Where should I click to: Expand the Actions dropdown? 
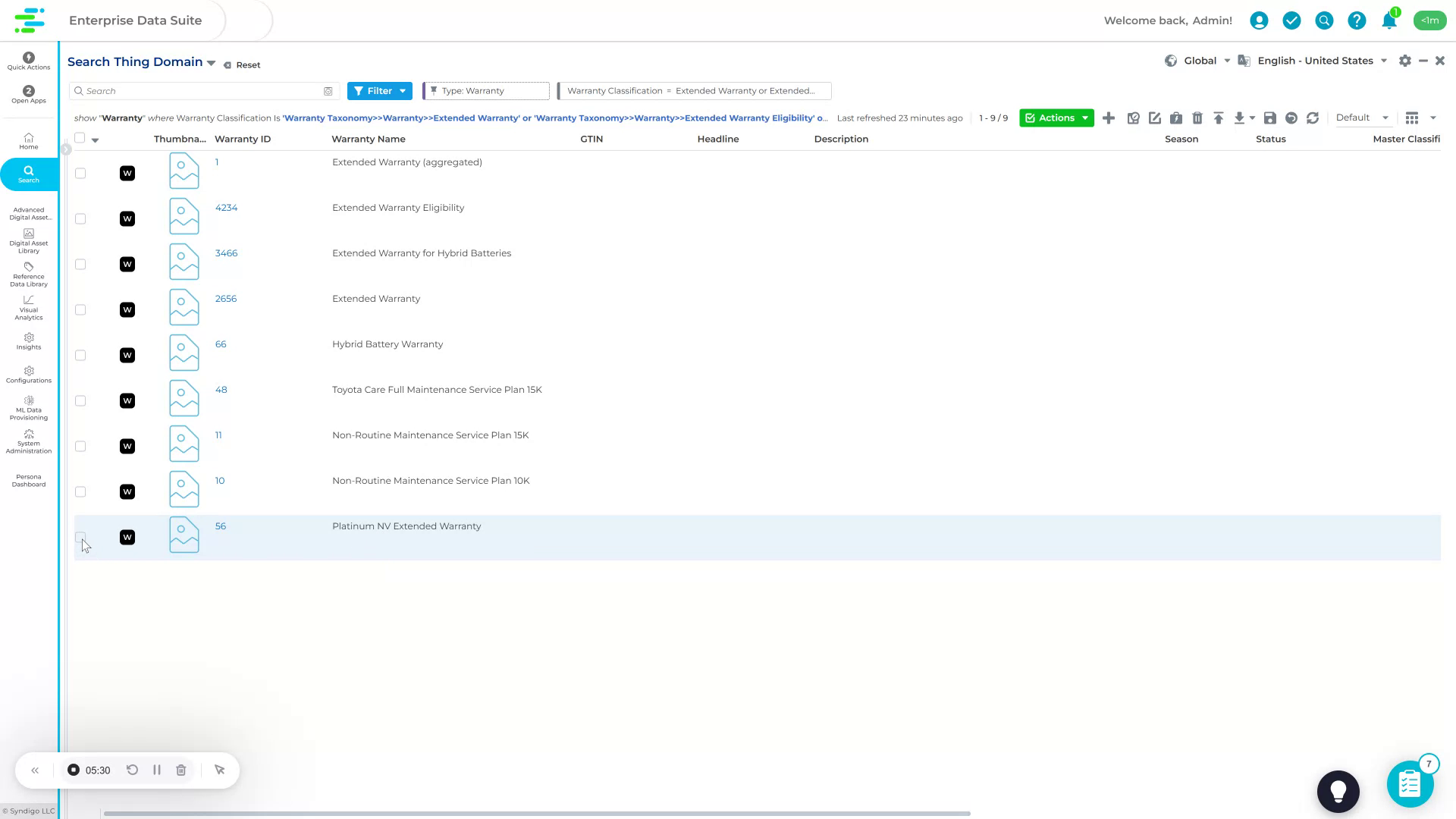1056,118
